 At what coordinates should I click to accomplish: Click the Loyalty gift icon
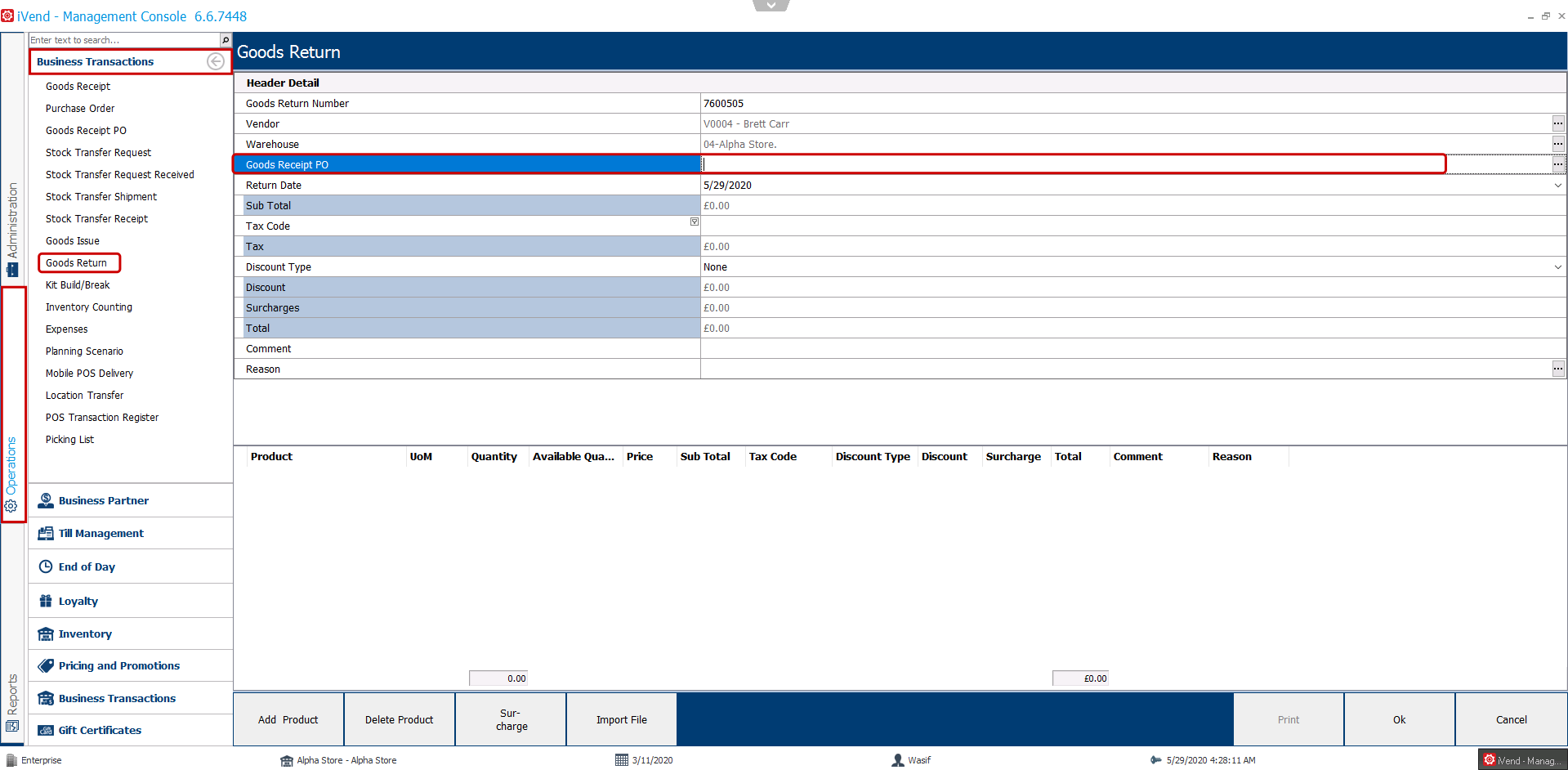[46, 601]
